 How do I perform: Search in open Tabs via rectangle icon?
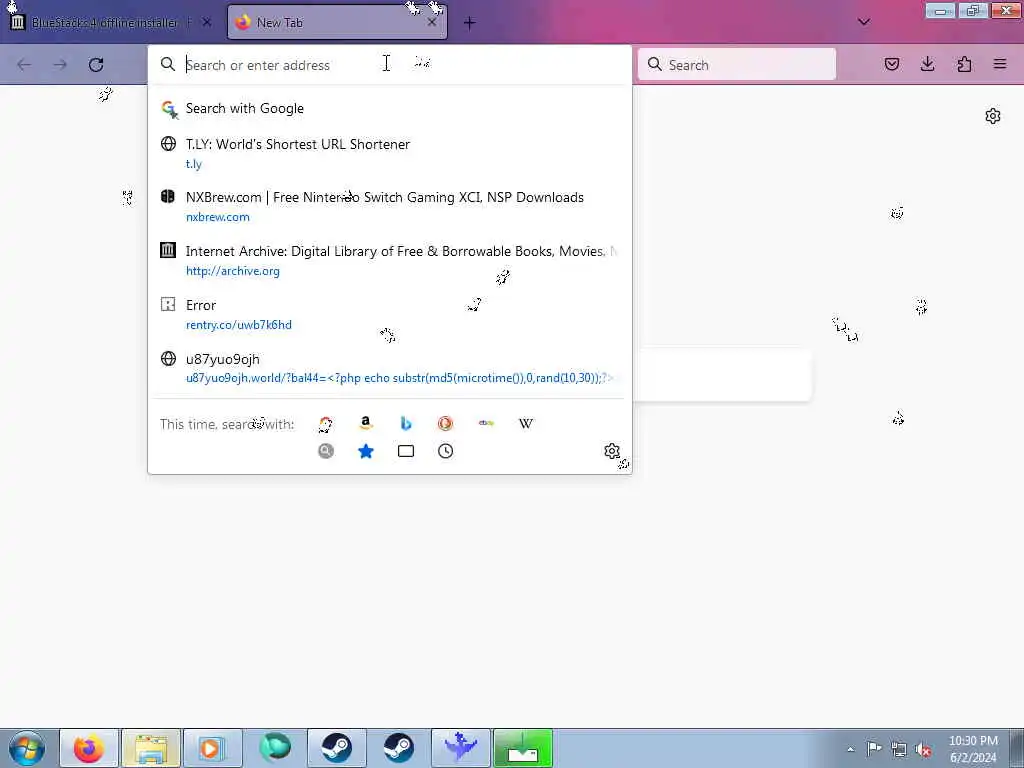click(x=406, y=451)
